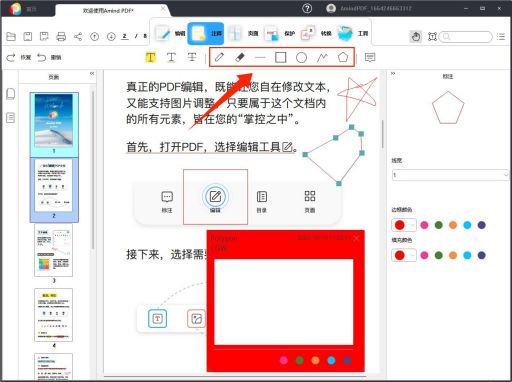Go to next page with down arrow
The width and height of the screenshot is (512, 382).
(x=111, y=36)
